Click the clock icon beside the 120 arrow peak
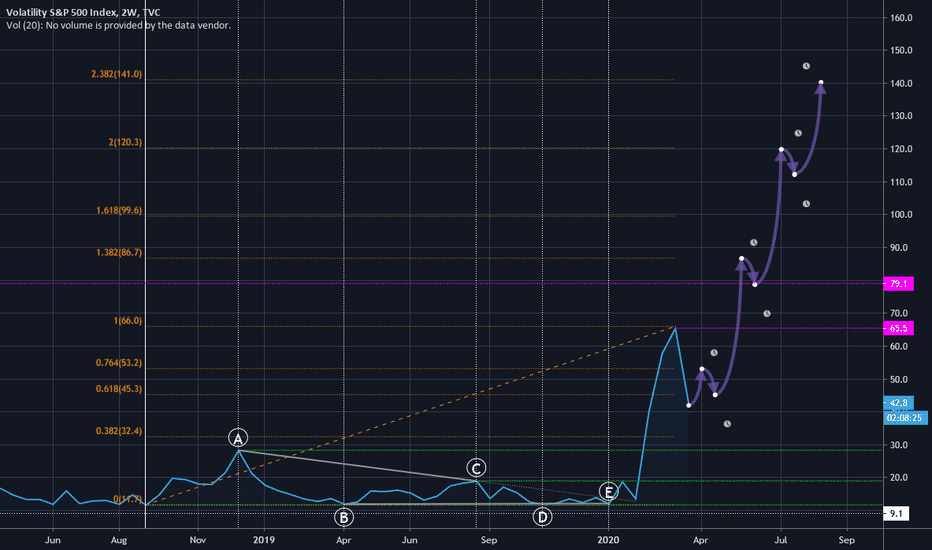Screen dimensions: 932x550 pyautogui.click(x=798, y=133)
